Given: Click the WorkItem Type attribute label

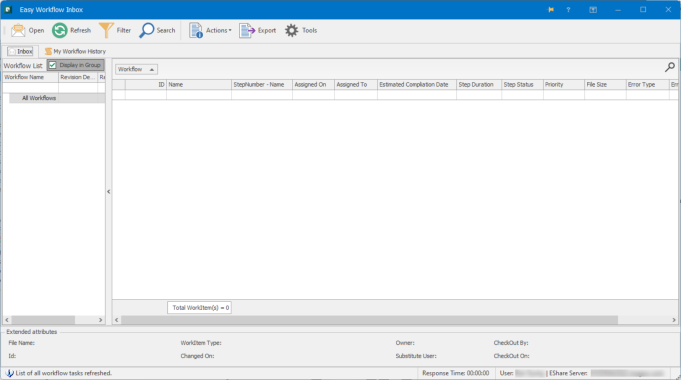Looking at the screenshot, I should [x=201, y=343].
